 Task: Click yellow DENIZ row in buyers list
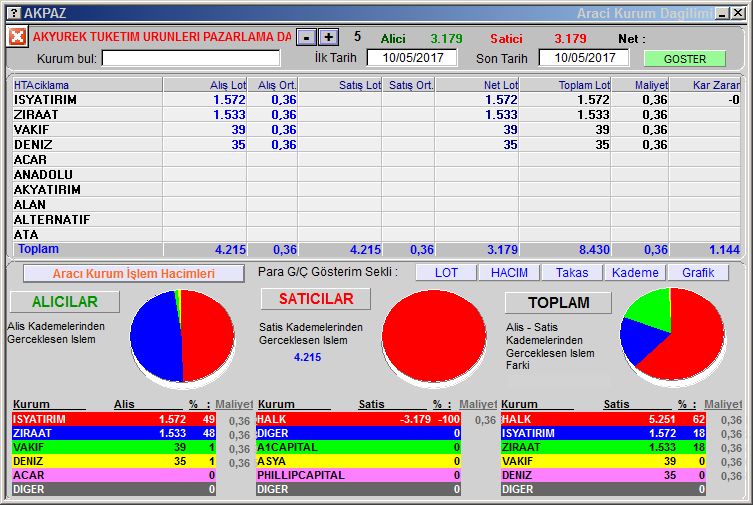[114, 461]
